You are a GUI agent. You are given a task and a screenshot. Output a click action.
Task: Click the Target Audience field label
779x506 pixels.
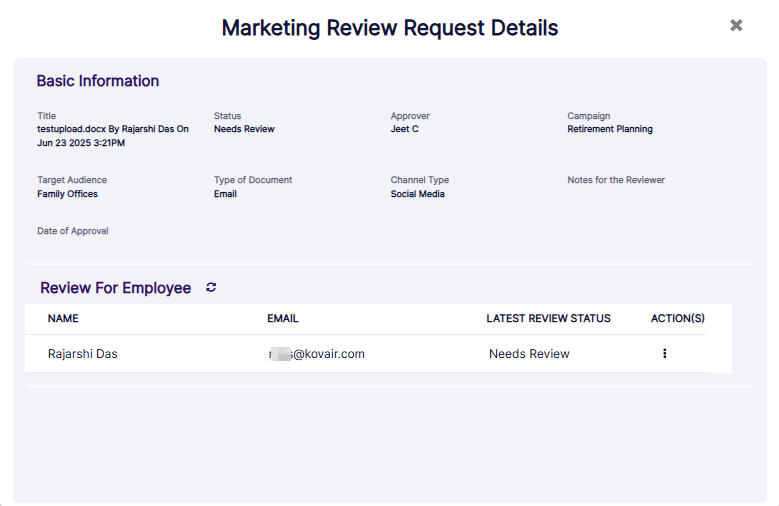72,180
